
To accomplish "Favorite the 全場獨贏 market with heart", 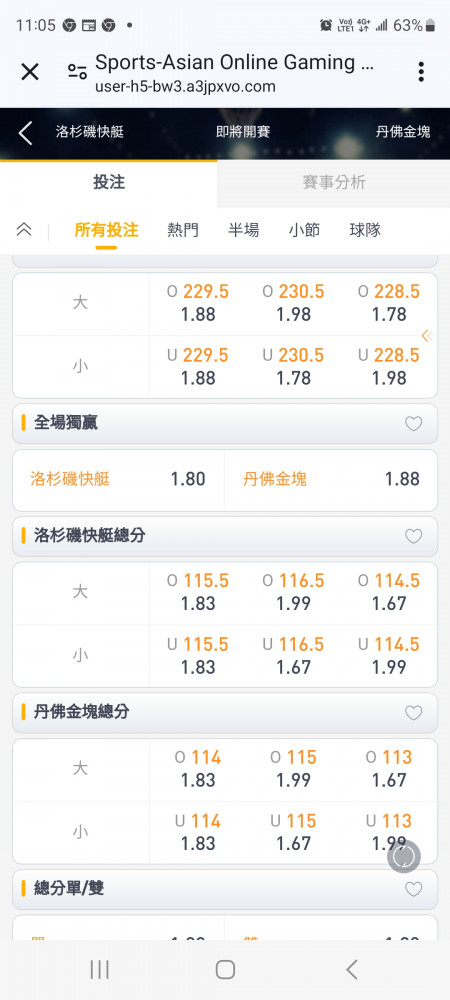I will click(414, 423).
